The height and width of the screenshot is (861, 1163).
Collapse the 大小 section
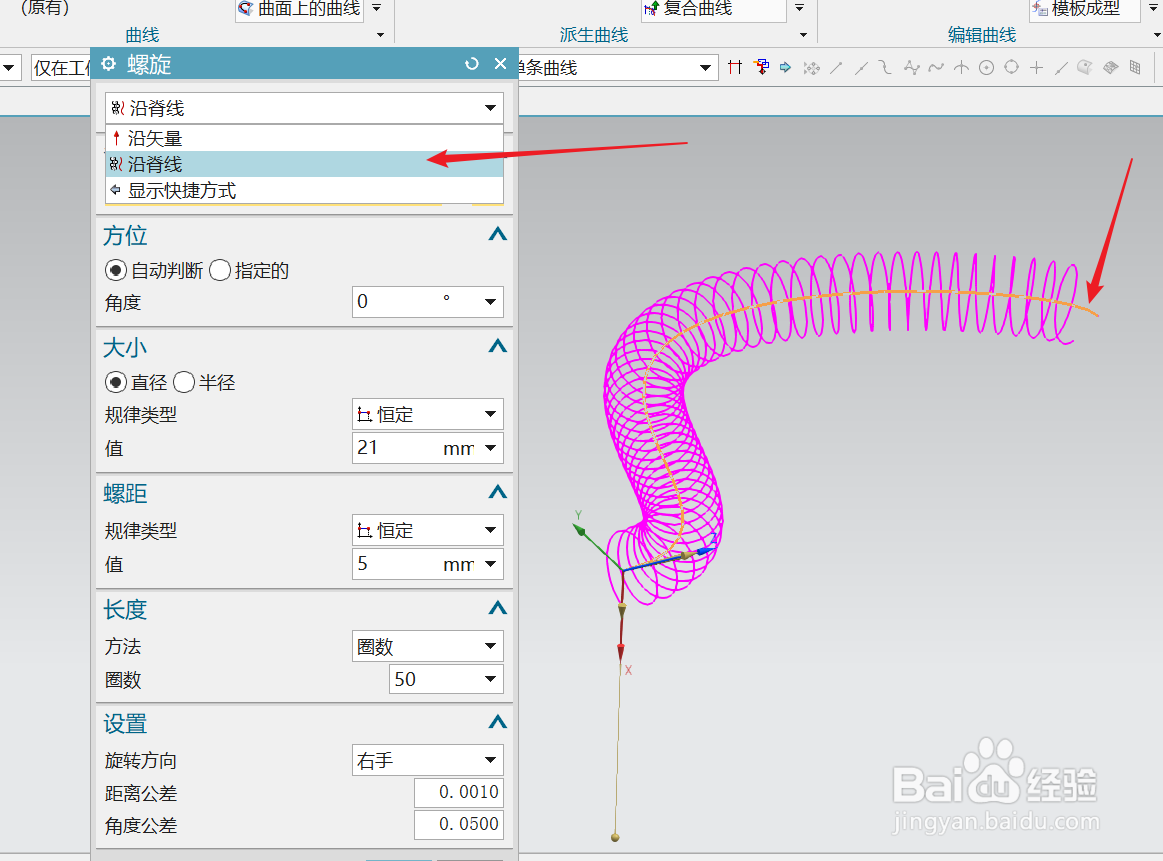pyautogui.click(x=498, y=346)
